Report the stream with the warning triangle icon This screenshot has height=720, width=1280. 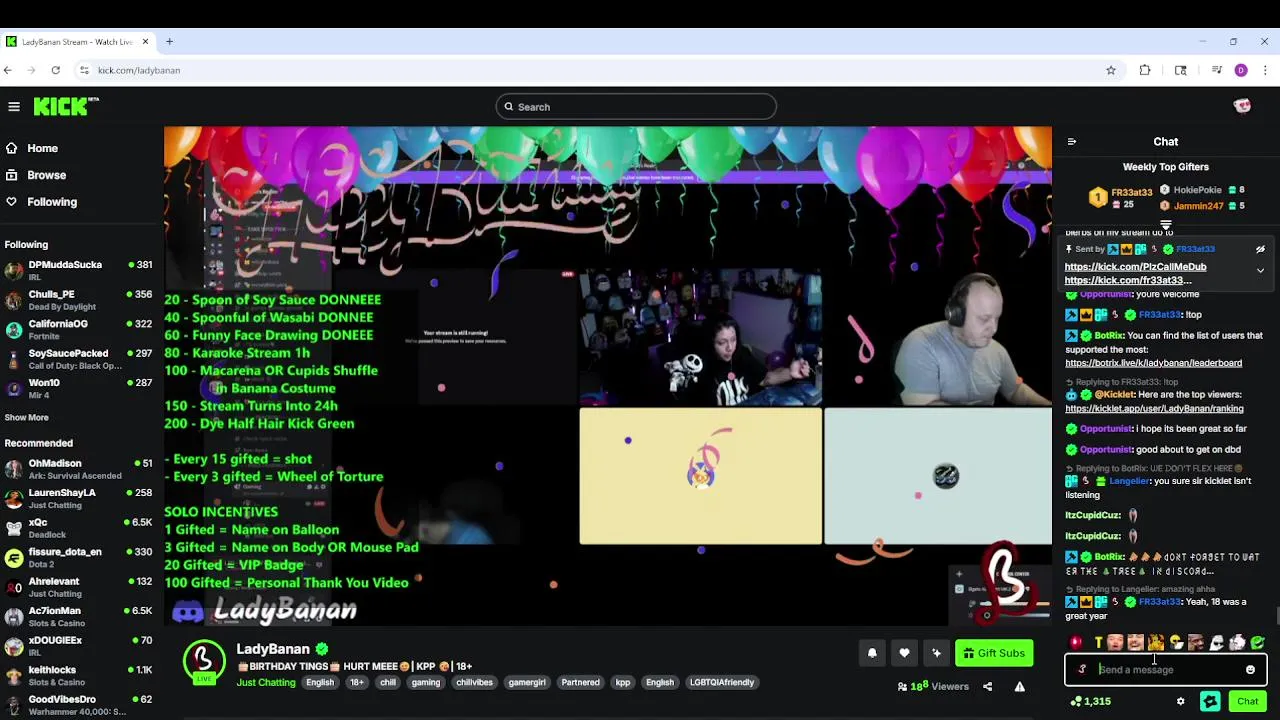(1019, 687)
